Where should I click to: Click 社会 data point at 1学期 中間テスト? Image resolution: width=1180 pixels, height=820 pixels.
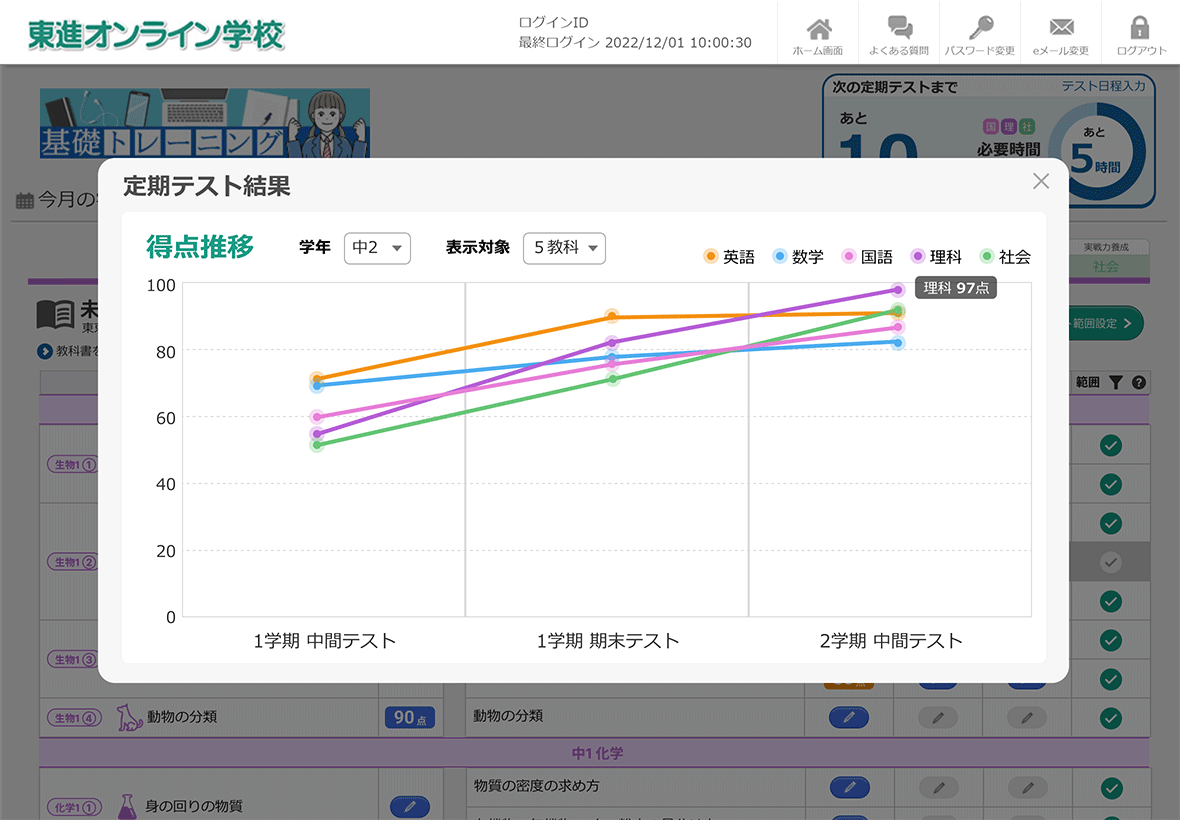pyautogui.click(x=317, y=445)
